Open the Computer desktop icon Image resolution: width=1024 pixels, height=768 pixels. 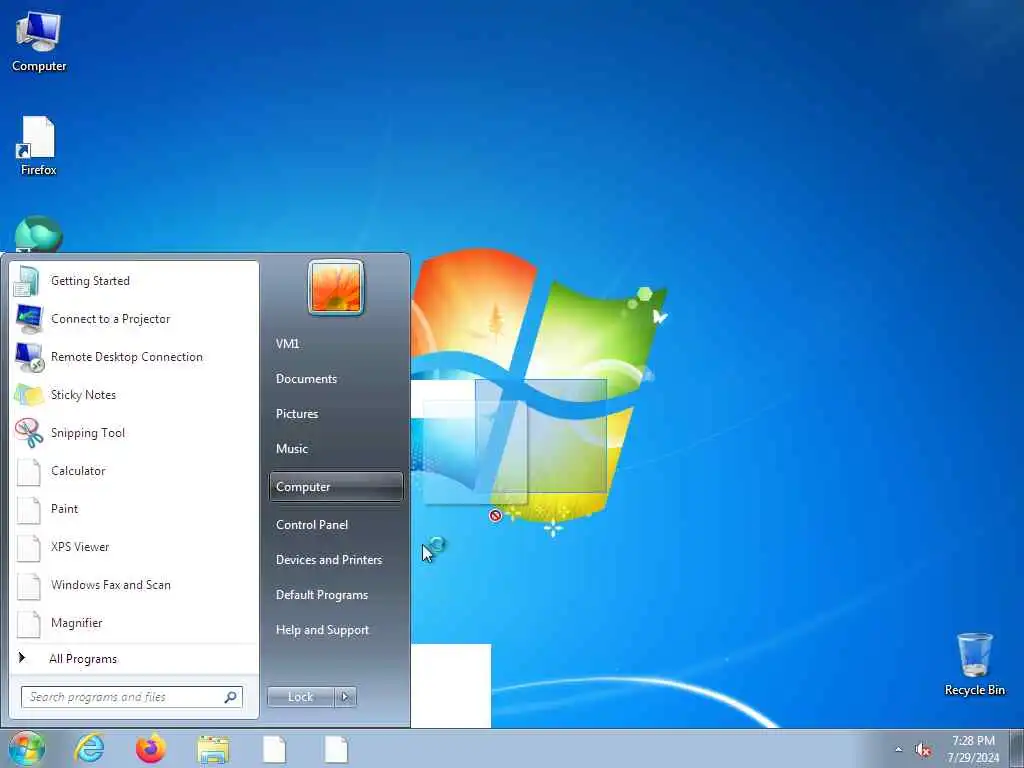pyautogui.click(x=39, y=41)
